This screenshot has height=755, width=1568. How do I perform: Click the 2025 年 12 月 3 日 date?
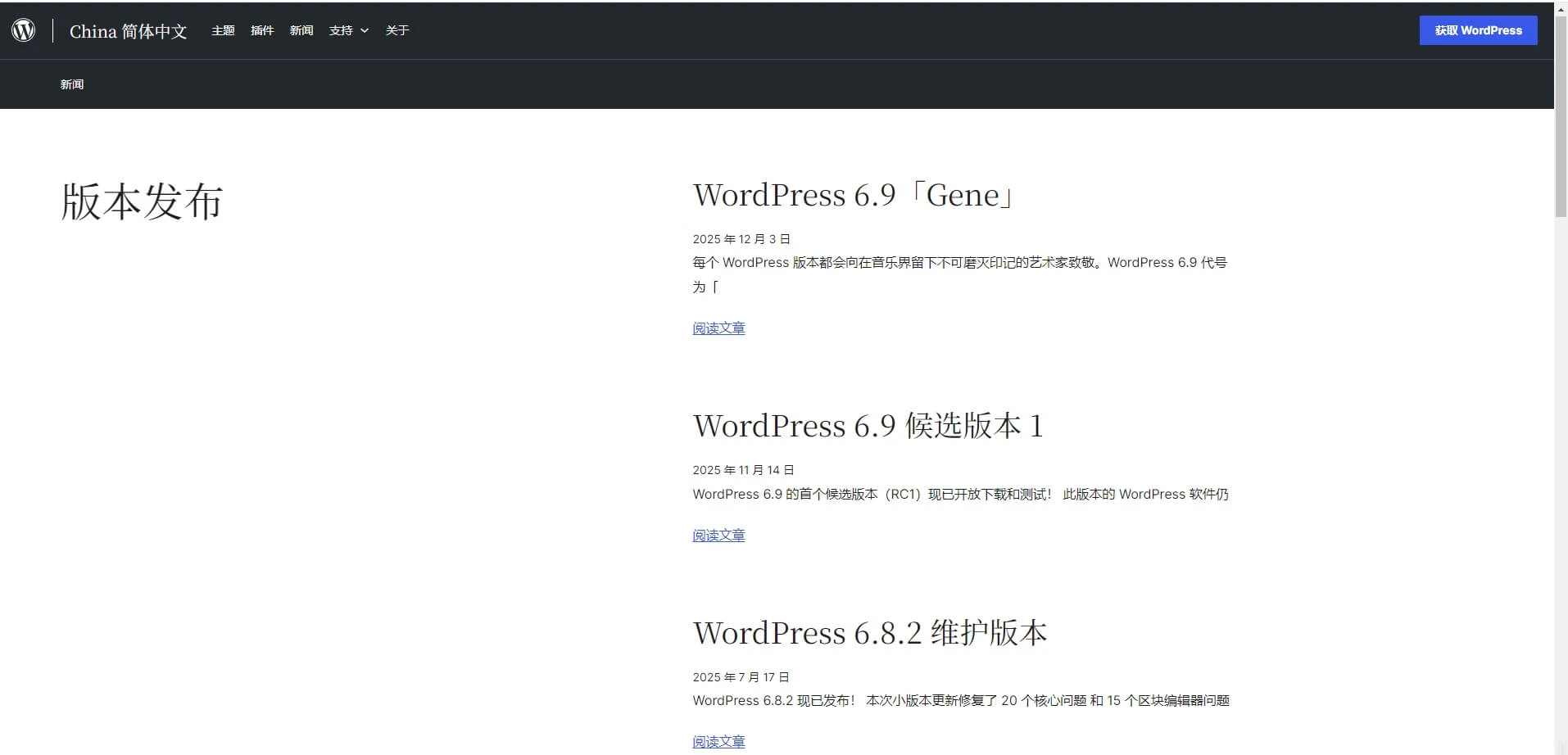[x=741, y=239]
